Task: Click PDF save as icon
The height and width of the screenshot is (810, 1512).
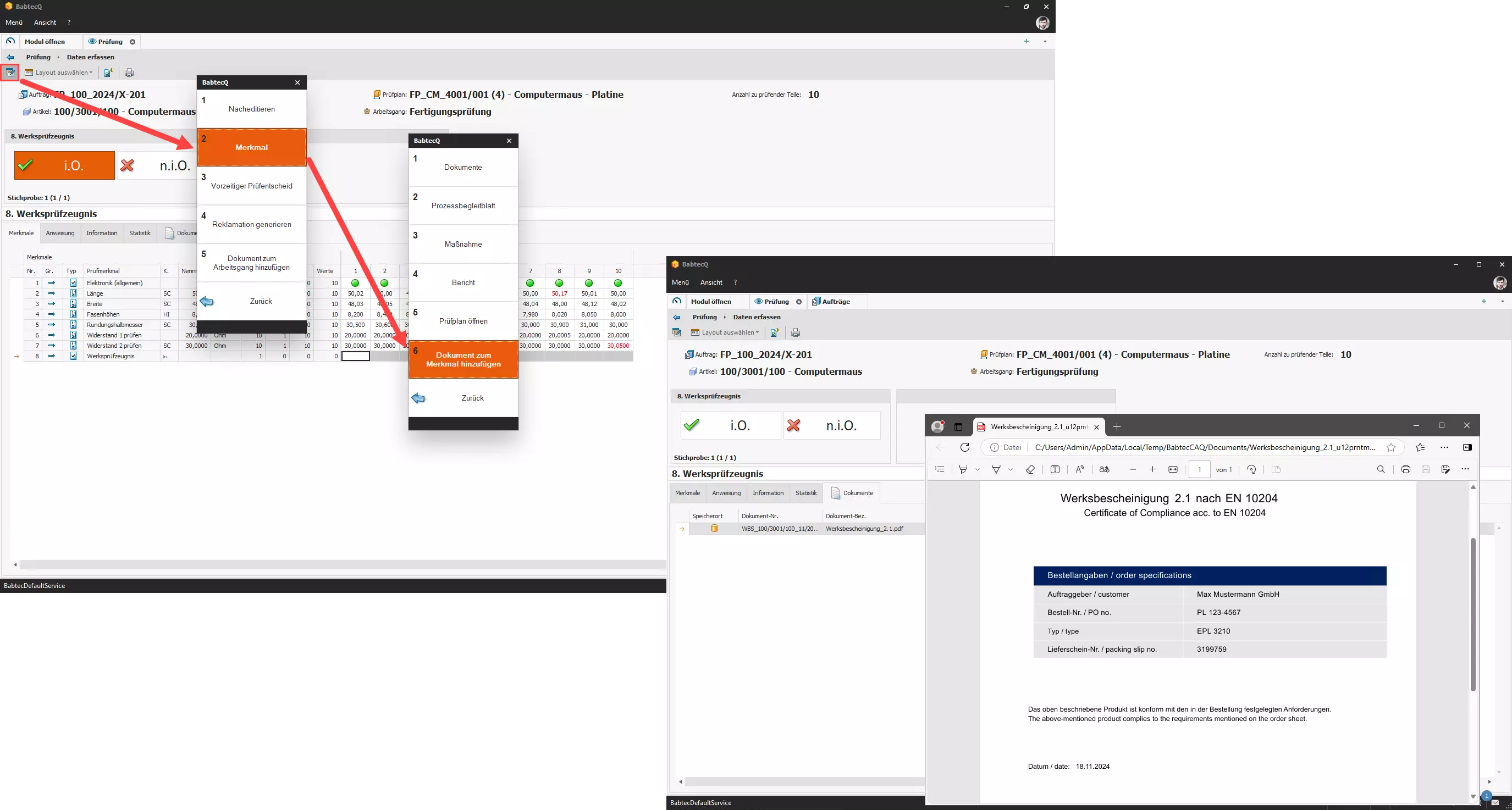Action: pyautogui.click(x=1445, y=469)
